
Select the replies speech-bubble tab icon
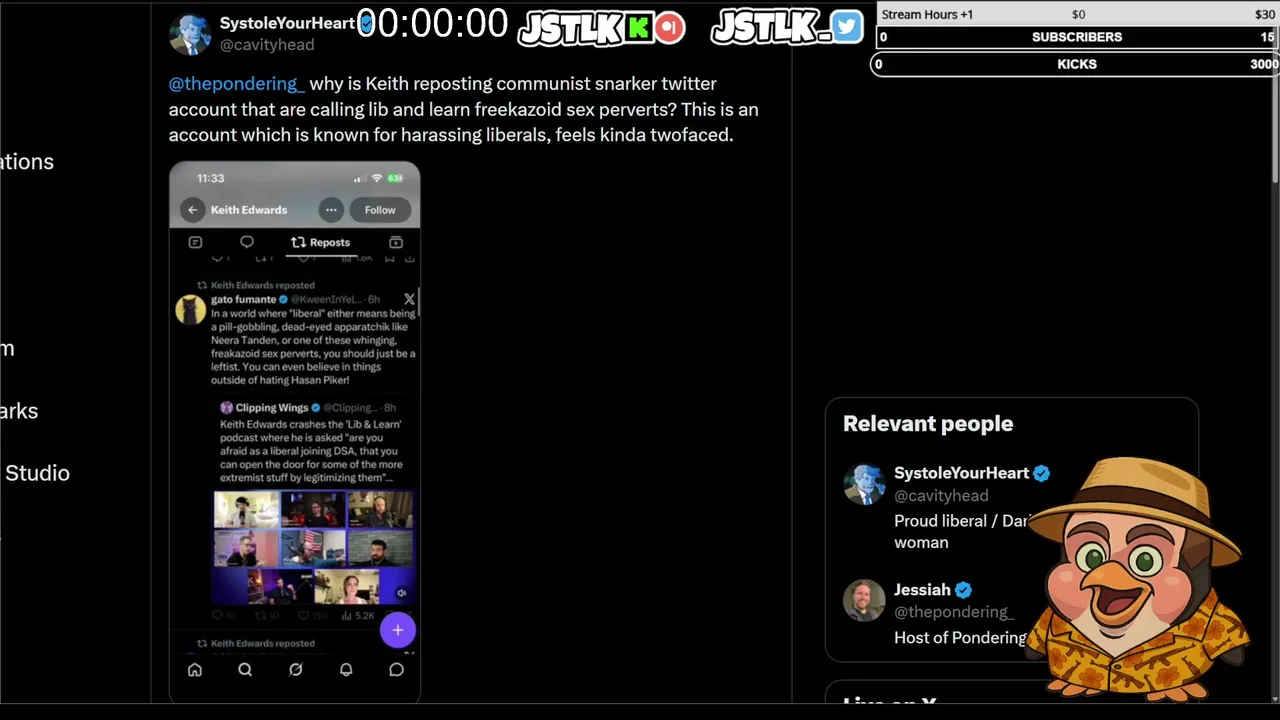[247, 242]
